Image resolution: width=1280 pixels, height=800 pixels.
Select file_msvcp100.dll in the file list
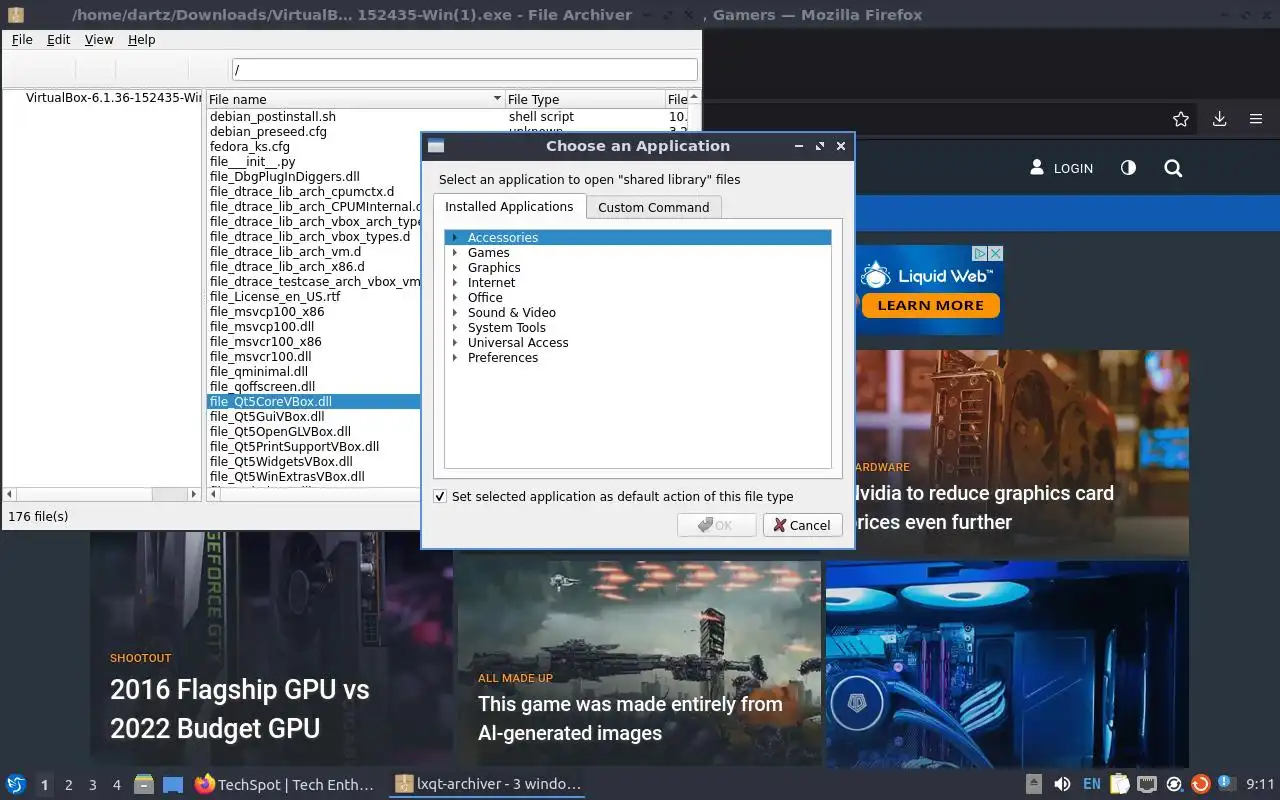coord(262,326)
